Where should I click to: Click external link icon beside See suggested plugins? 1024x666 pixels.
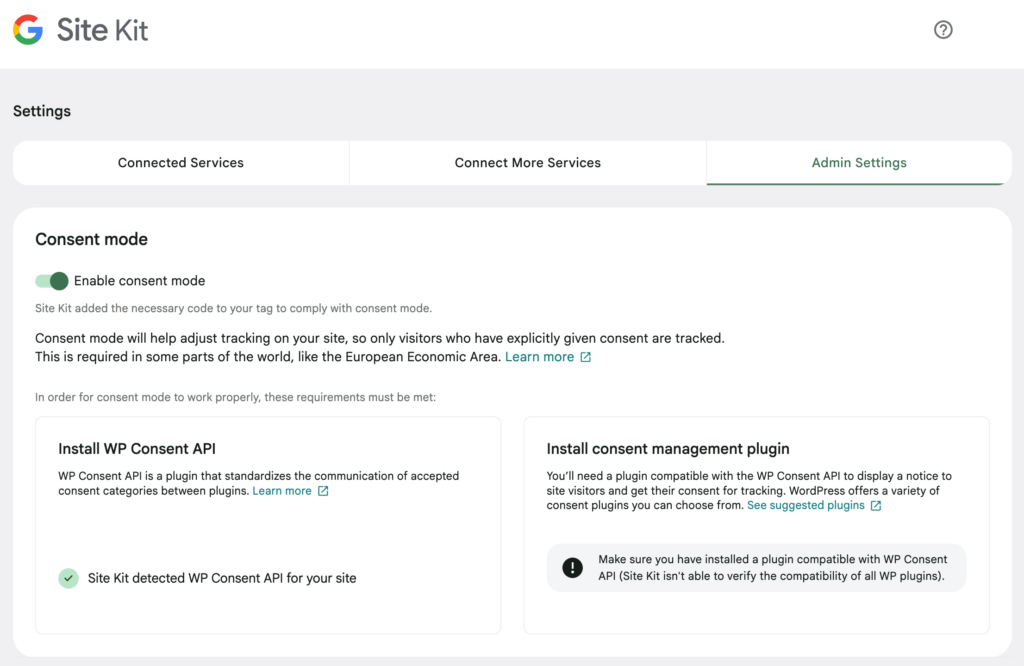pos(876,506)
